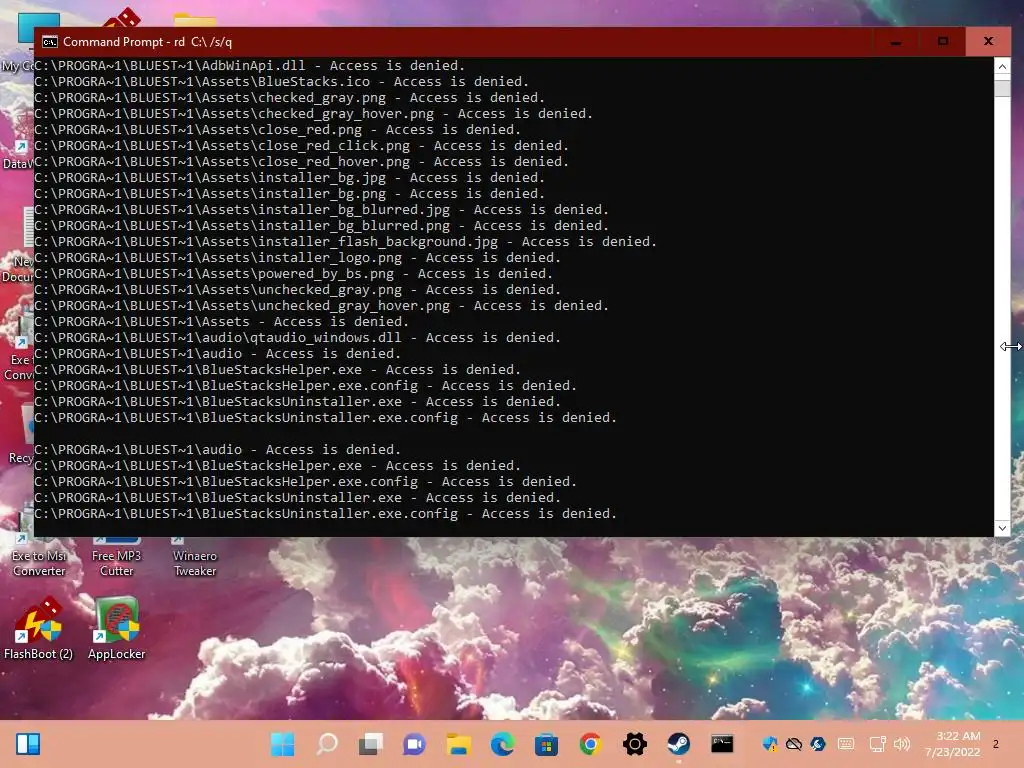Open the Widgets panel in the taskbar
The height and width of the screenshot is (768, 1024).
28,744
